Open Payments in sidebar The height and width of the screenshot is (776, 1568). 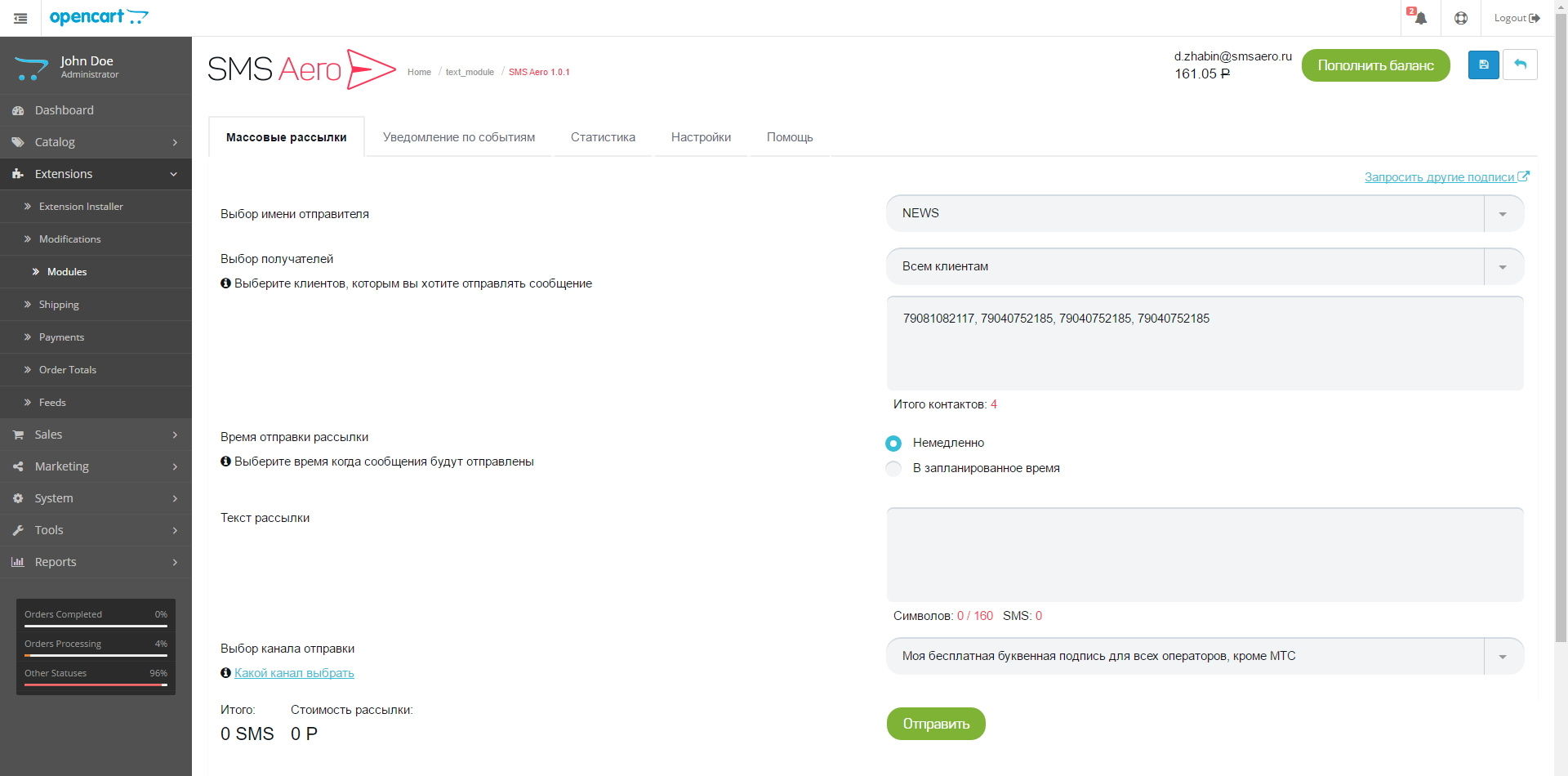pos(96,337)
